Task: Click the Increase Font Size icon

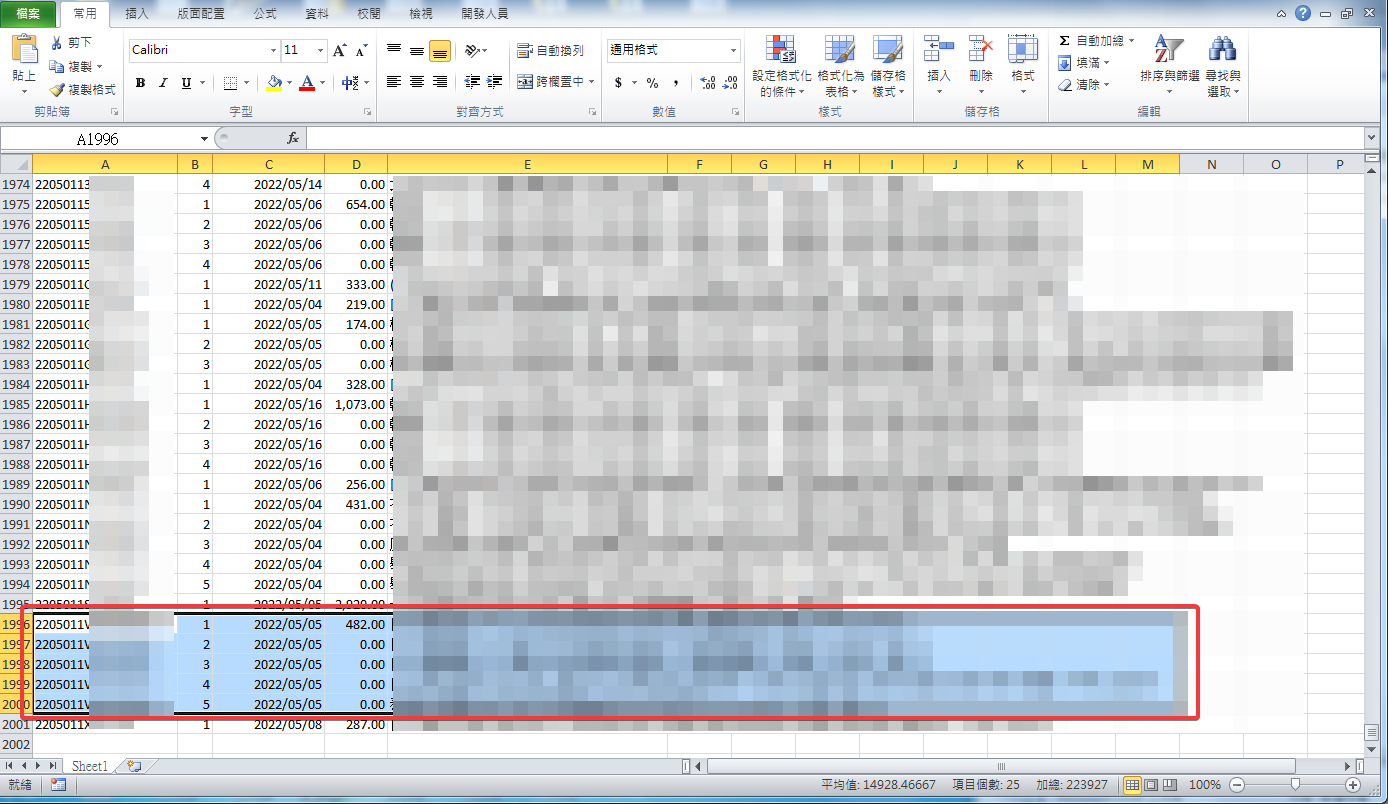Action: 340,50
